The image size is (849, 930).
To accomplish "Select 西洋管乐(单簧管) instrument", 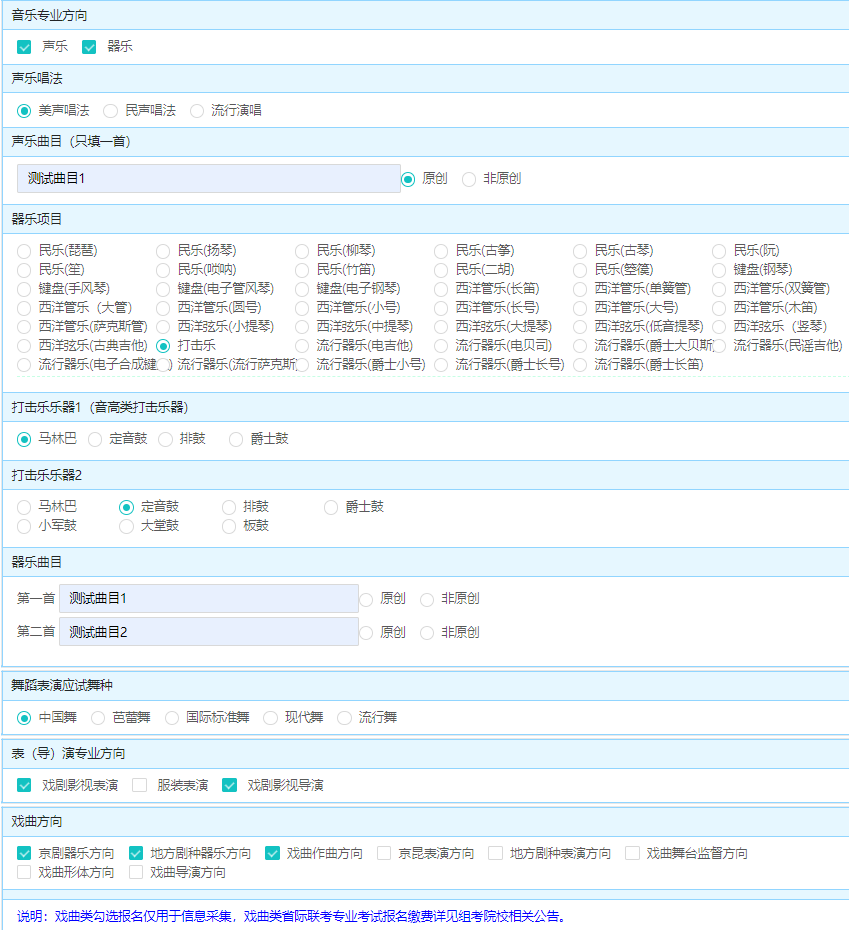I will [x=580, y=289].
